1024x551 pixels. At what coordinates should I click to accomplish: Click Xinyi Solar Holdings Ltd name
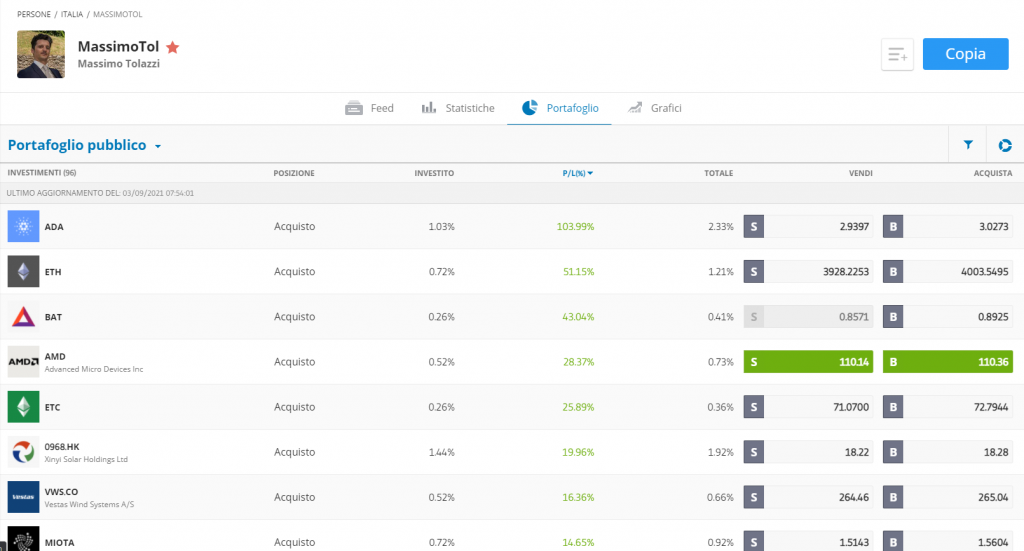[x=86, y=459]
